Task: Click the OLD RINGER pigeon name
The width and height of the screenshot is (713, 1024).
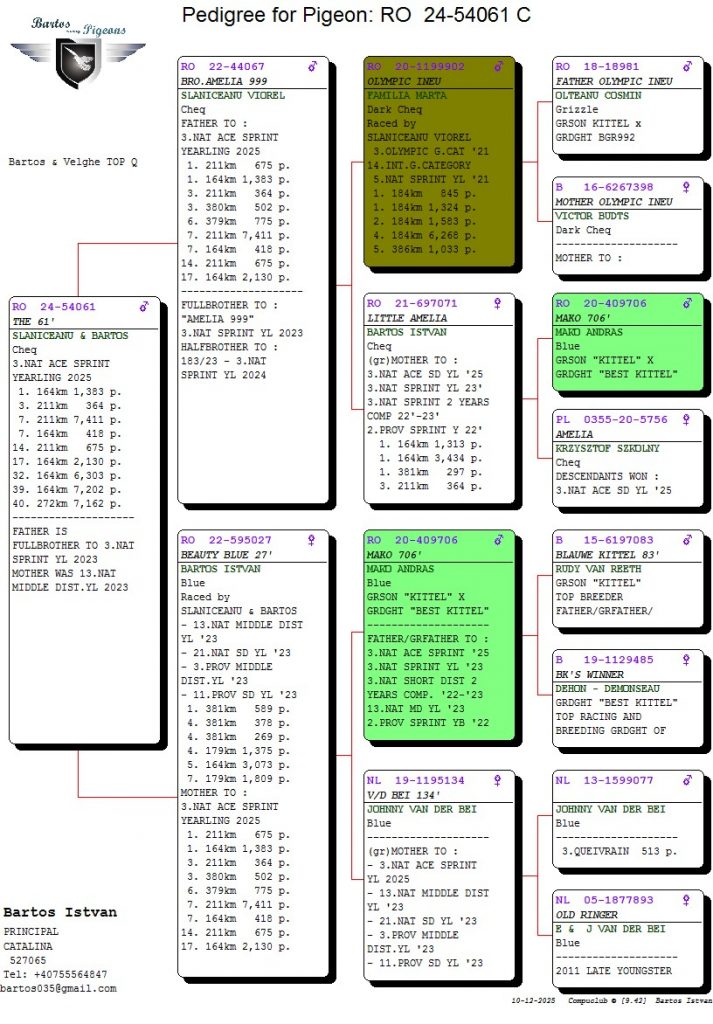Action: point(587,914)
